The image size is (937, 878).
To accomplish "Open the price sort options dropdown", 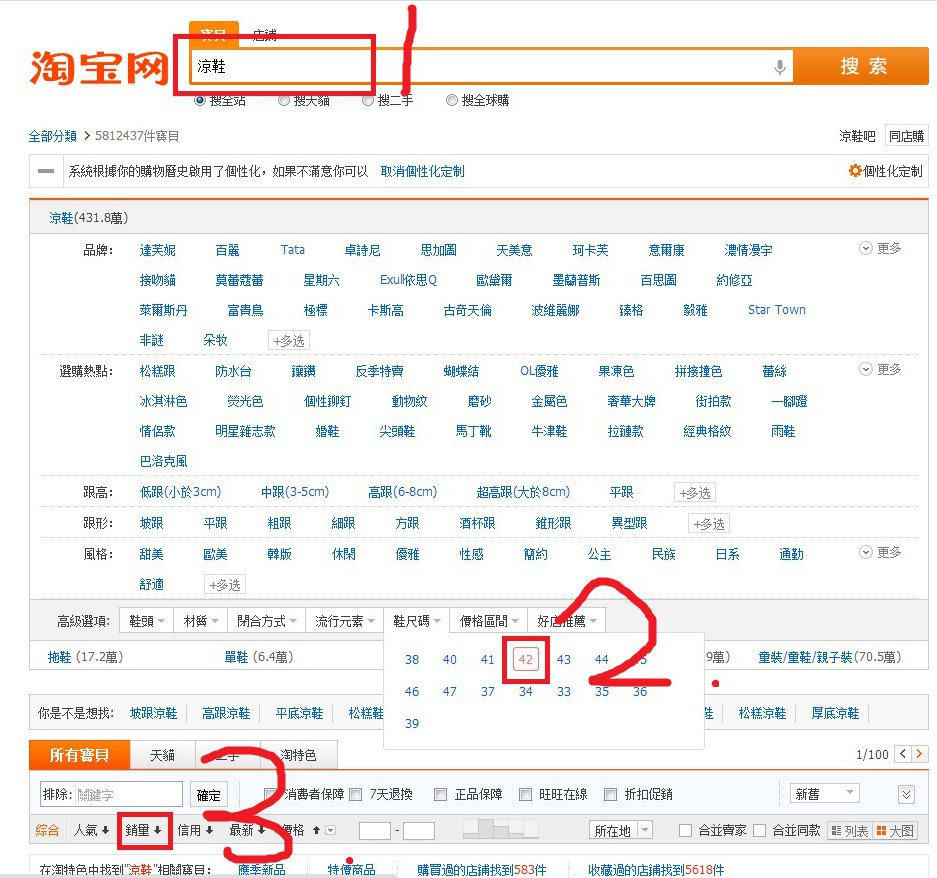I will (x=330, y=830).
